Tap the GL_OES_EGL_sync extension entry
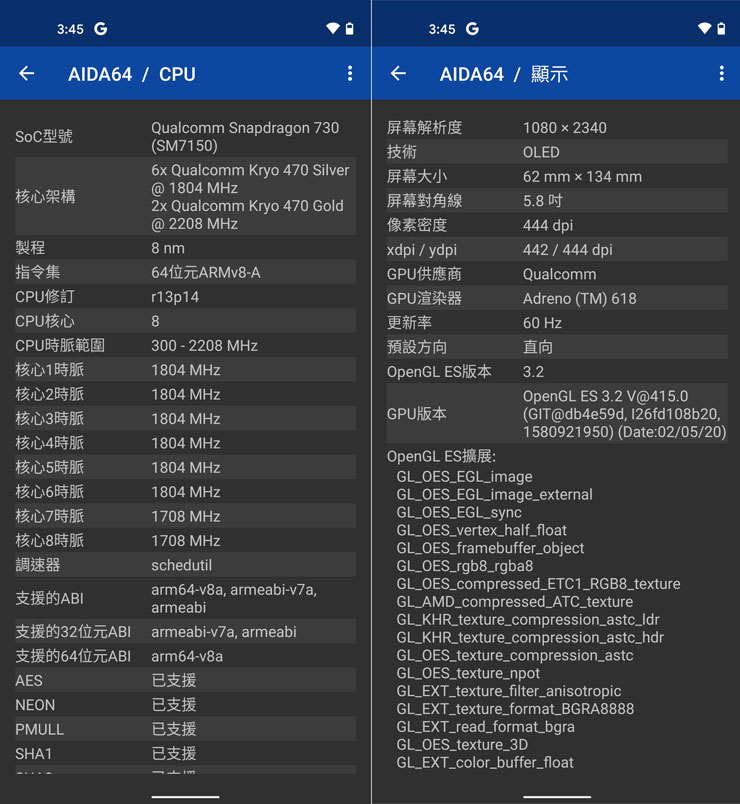The height and width of the screenshot is (804, 740). (459, 512)
